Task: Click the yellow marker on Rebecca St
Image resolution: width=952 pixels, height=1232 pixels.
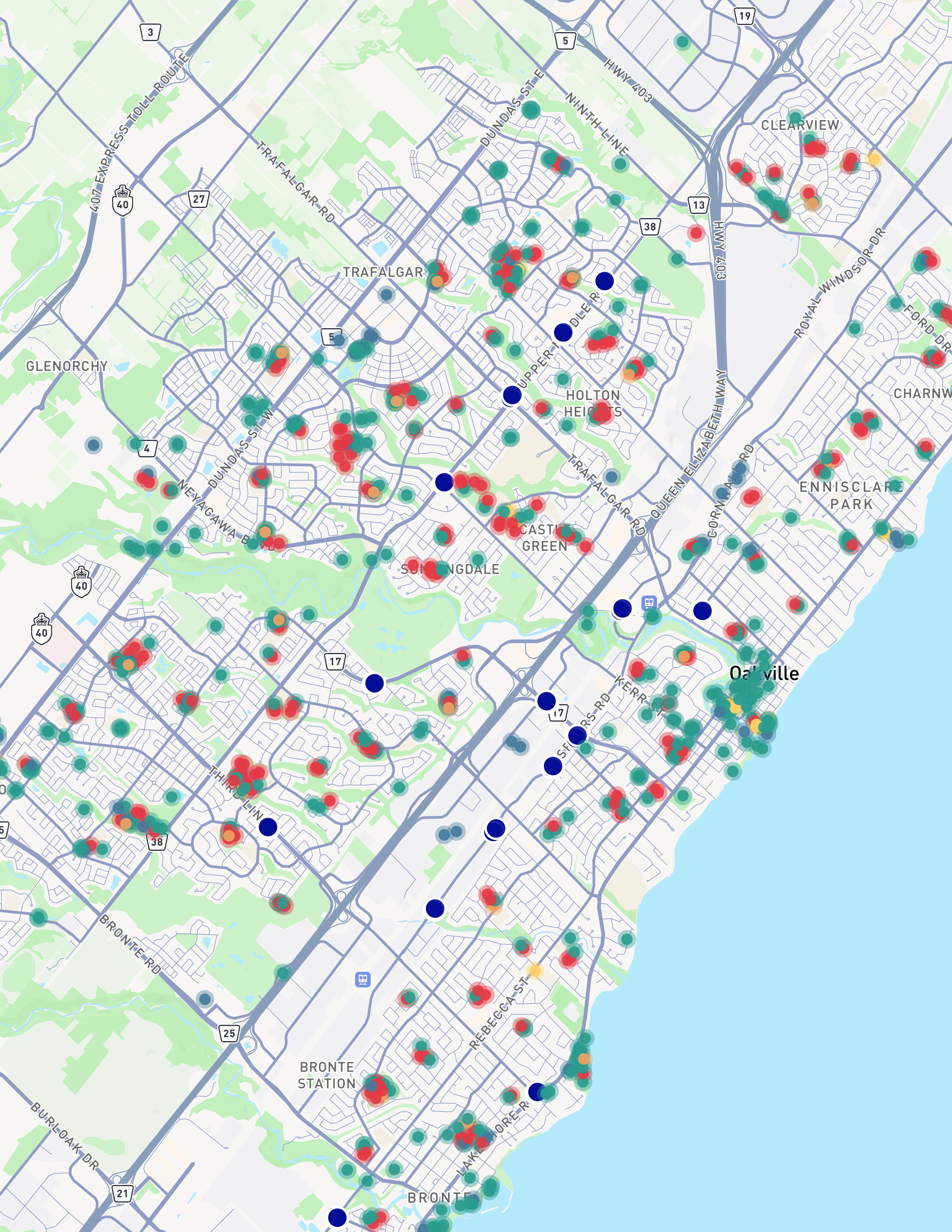Action: [535, 971]
